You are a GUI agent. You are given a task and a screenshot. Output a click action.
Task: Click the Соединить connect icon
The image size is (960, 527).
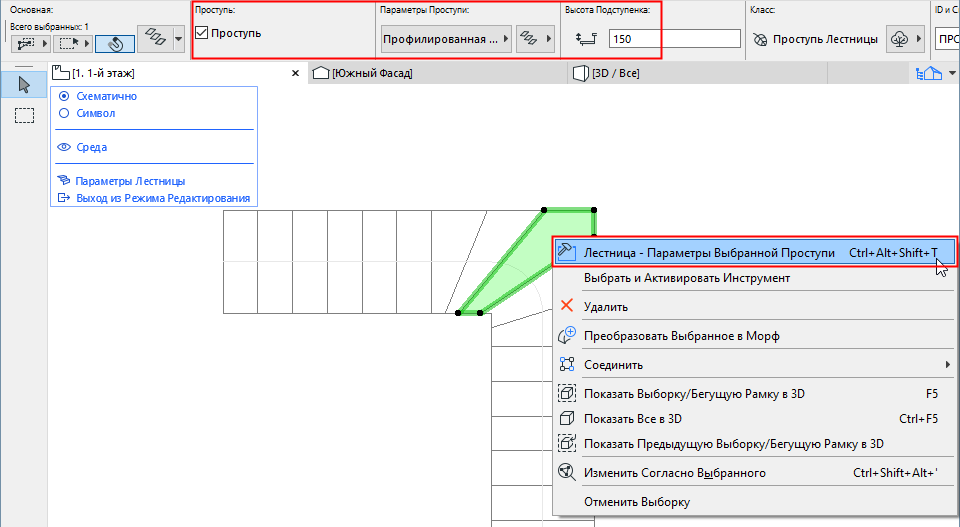(567, 364)
